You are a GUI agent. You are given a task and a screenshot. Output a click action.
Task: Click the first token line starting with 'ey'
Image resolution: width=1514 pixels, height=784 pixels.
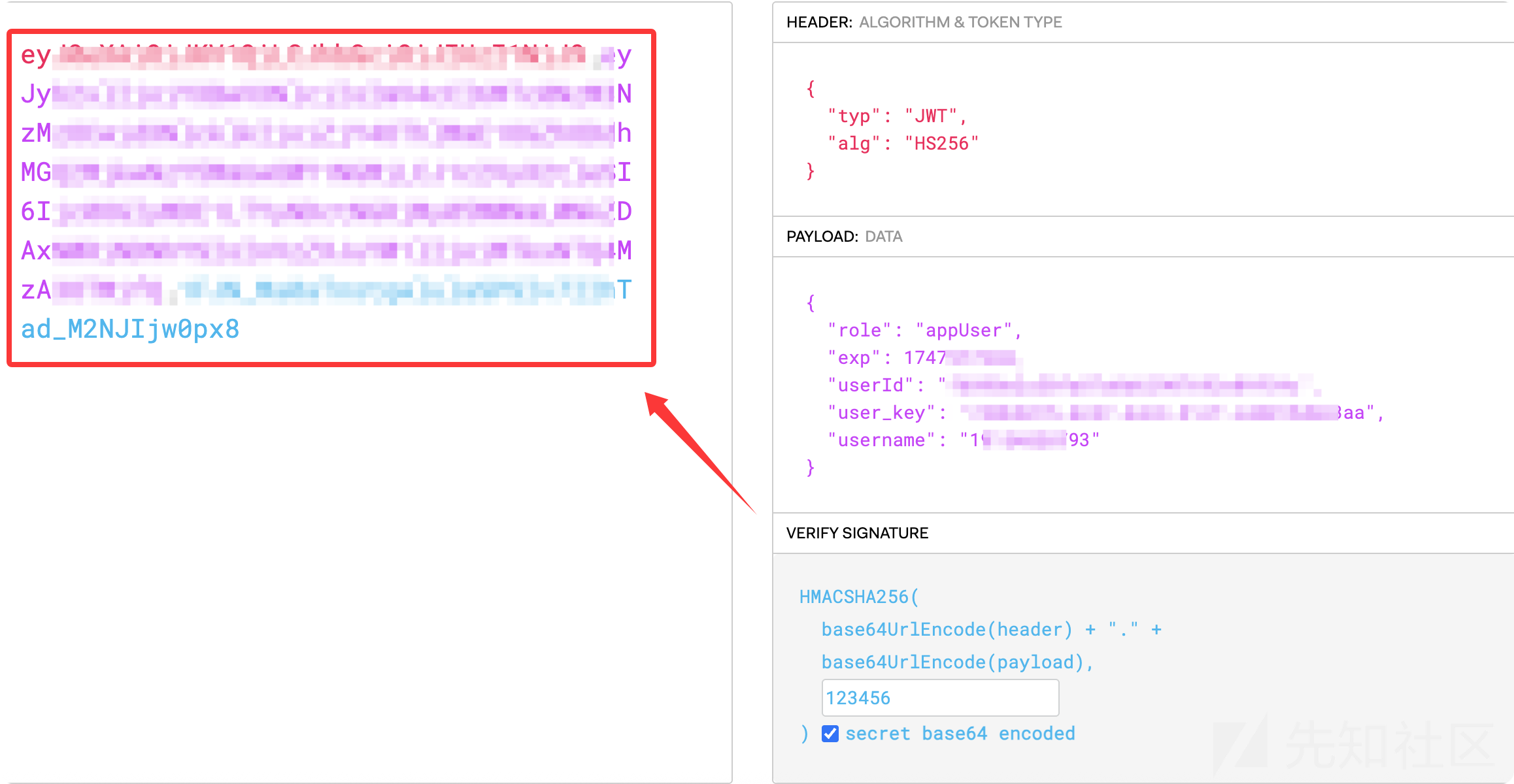coord(326,56)
